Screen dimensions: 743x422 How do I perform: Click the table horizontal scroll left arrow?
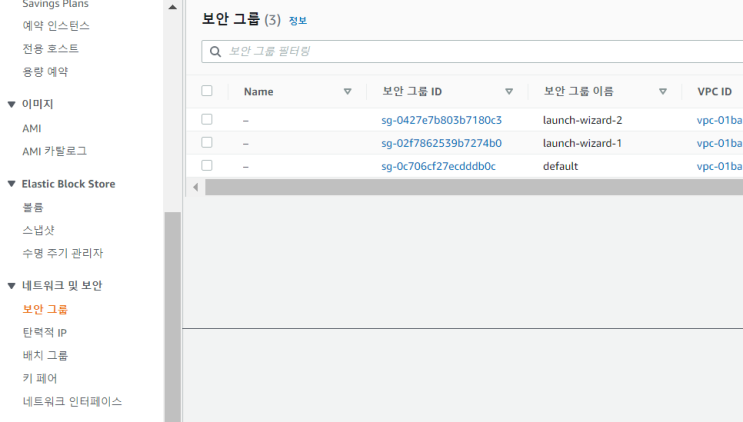click(x=196, y=187)
